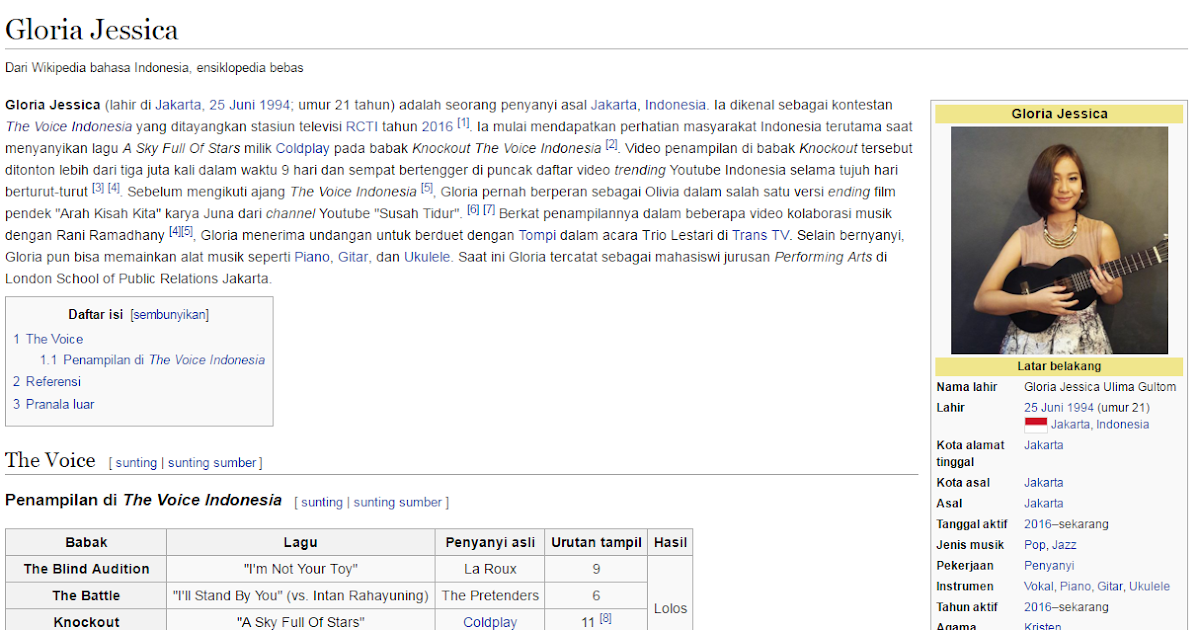Click sunting sumber next to Penampilan subheading
Image resolution: width=1200 pixels, height=630 pixels.
(398, 502)
